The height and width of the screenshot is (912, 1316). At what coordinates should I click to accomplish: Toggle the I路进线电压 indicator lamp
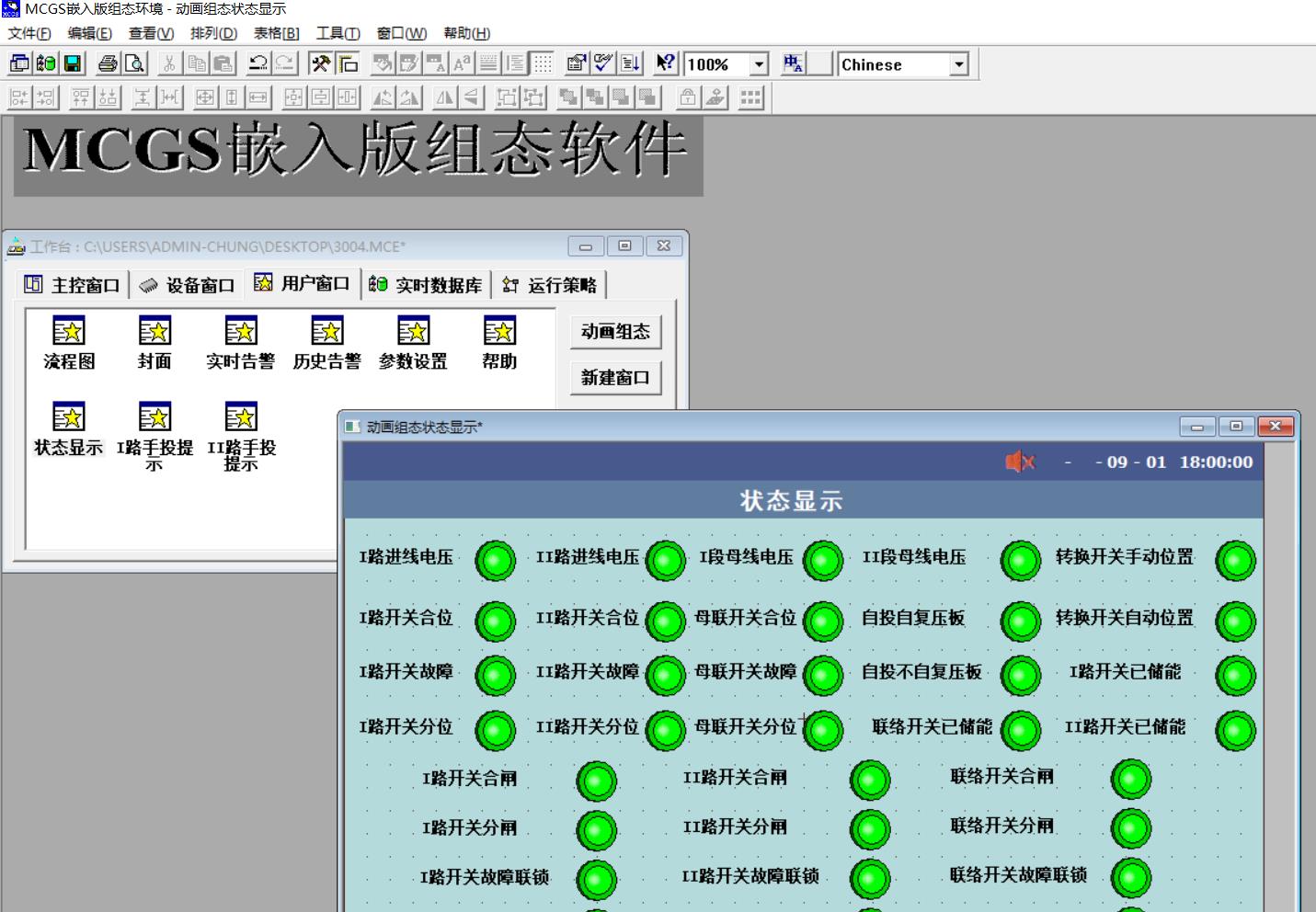tap(495, 561)
